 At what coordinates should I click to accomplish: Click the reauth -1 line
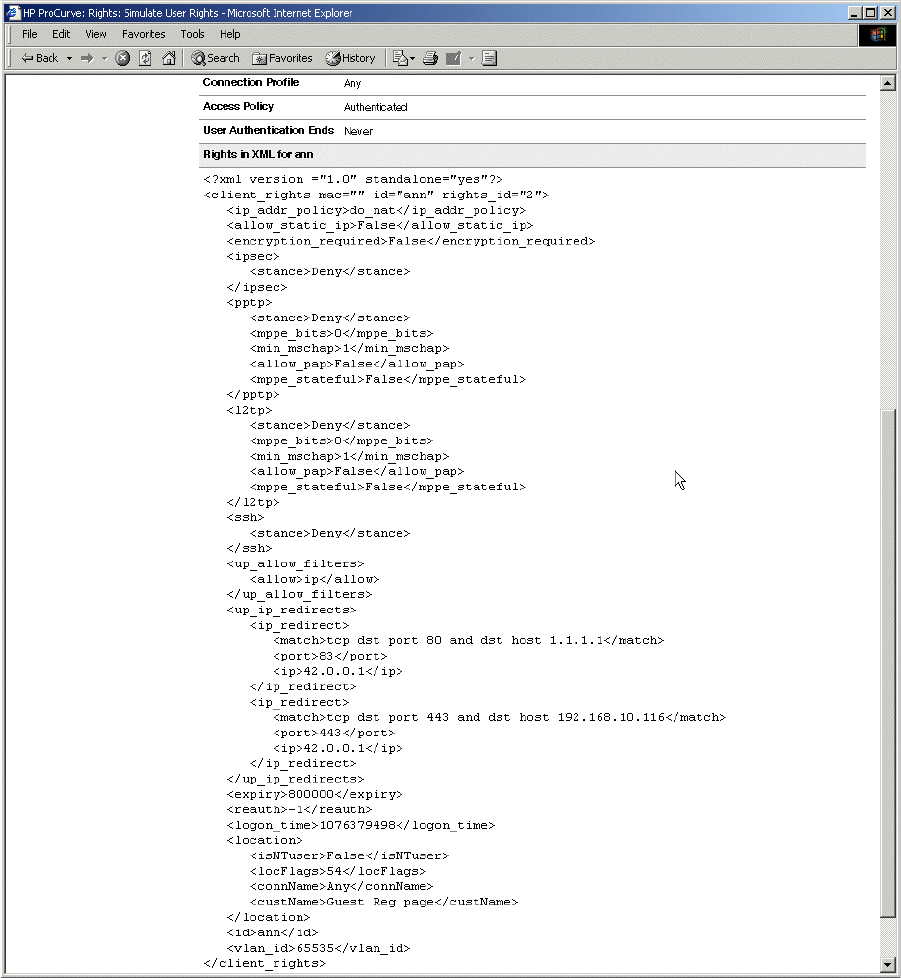(299, 810)
